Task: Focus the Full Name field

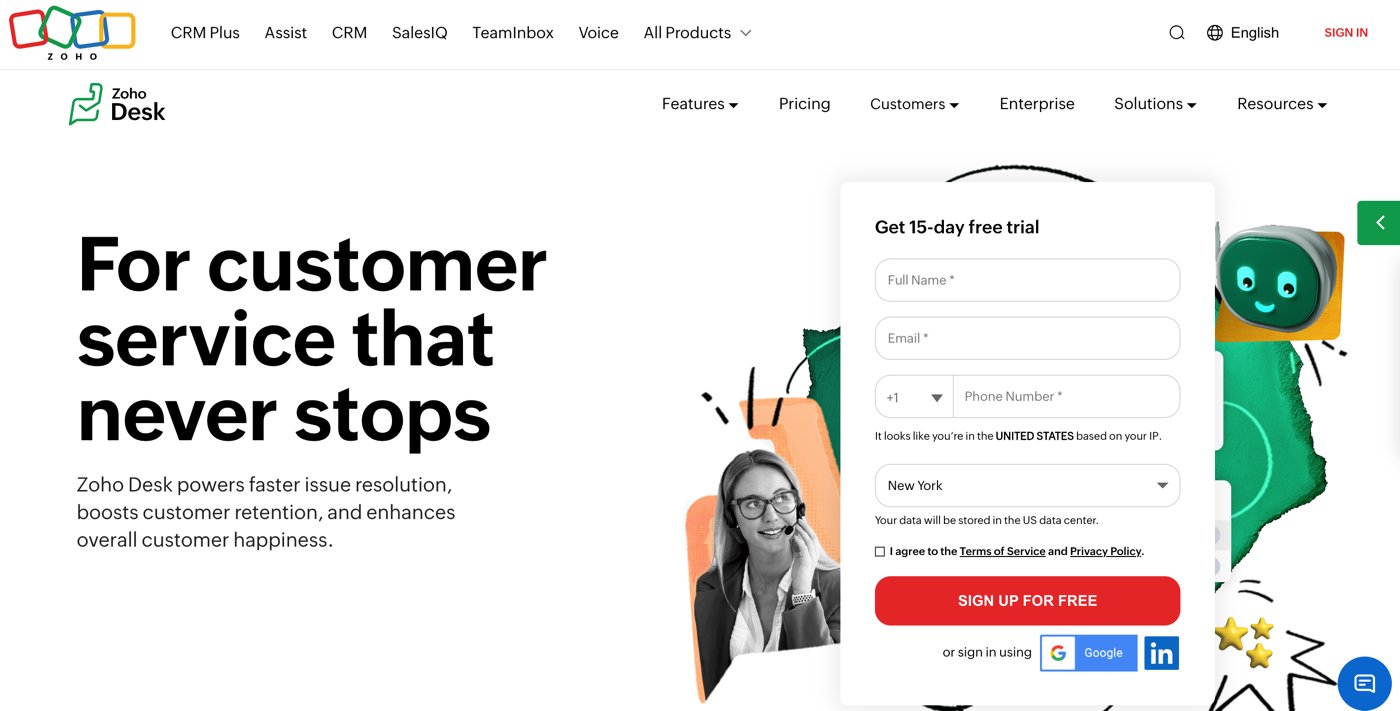Action: click(1027, 280)
